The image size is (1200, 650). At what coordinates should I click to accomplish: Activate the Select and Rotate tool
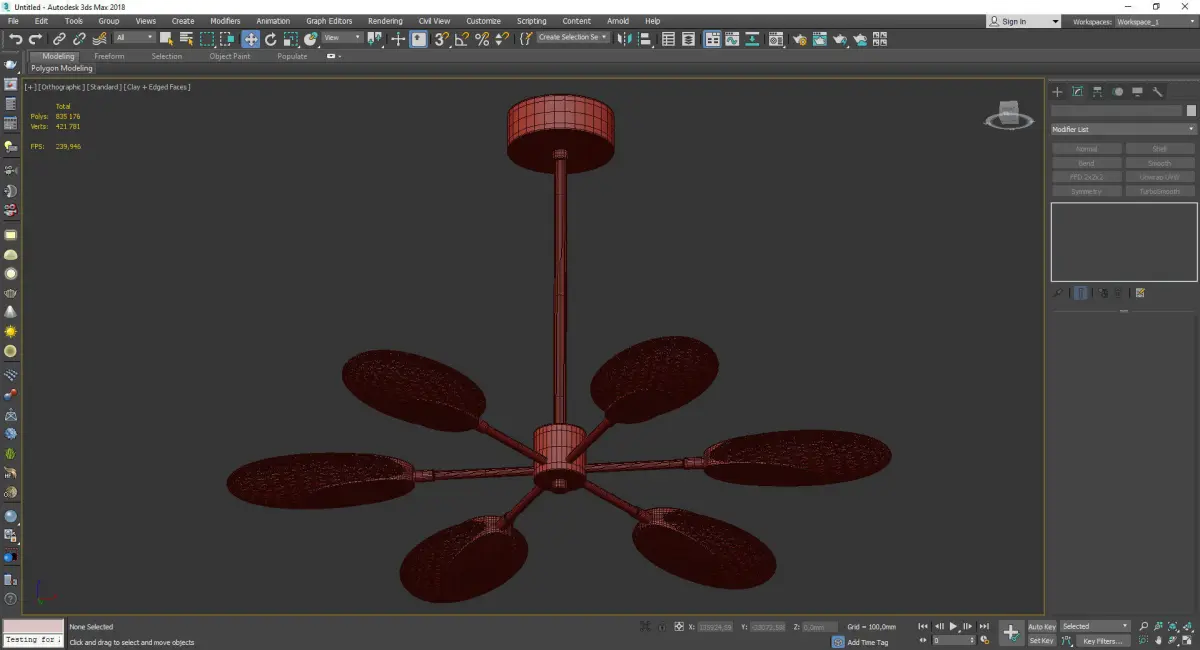pos(270,39)
